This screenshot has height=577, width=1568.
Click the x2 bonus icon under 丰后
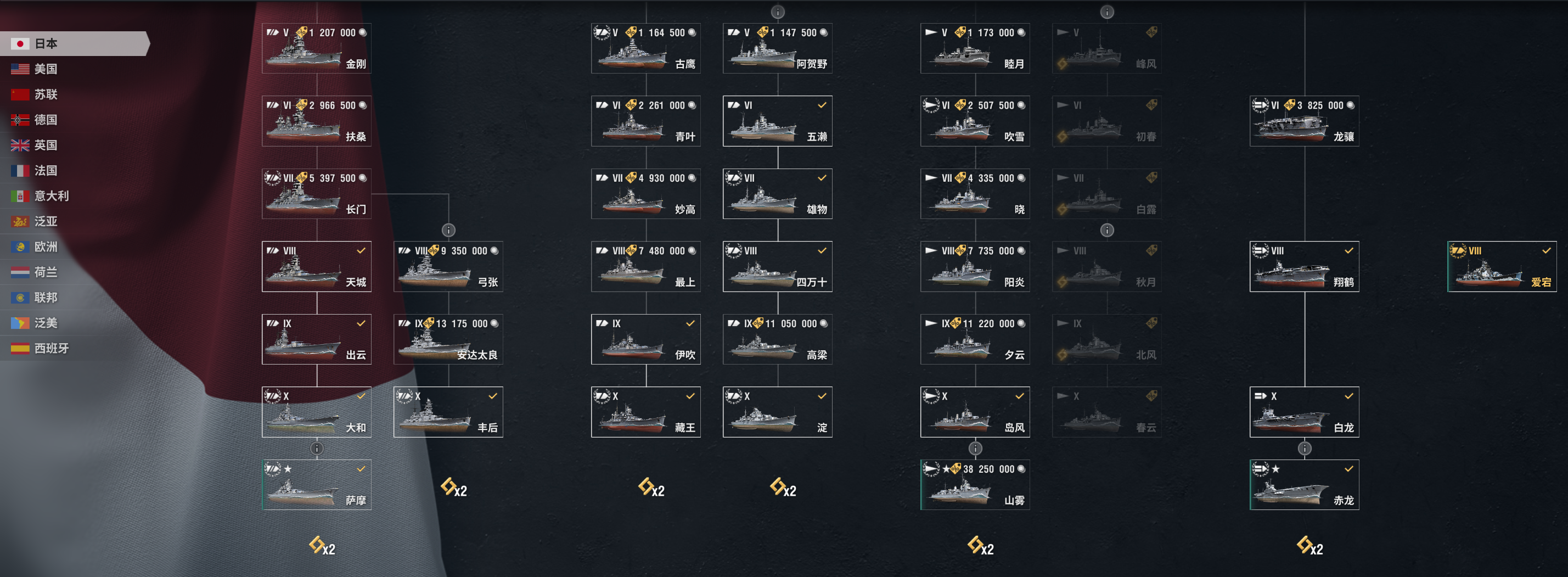coord(454,488)
